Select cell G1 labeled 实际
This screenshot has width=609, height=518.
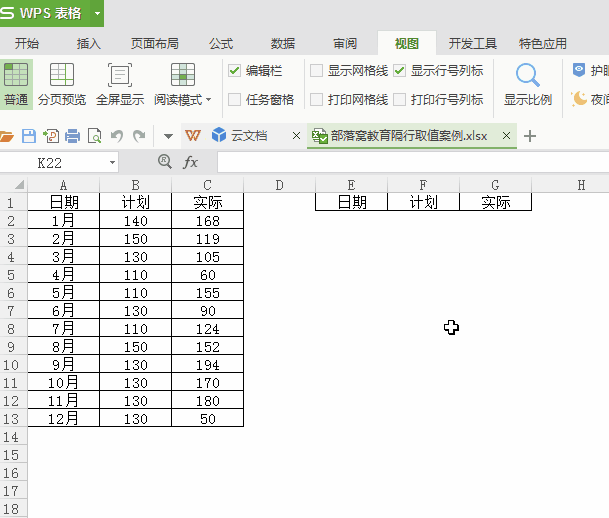(495, 202)
